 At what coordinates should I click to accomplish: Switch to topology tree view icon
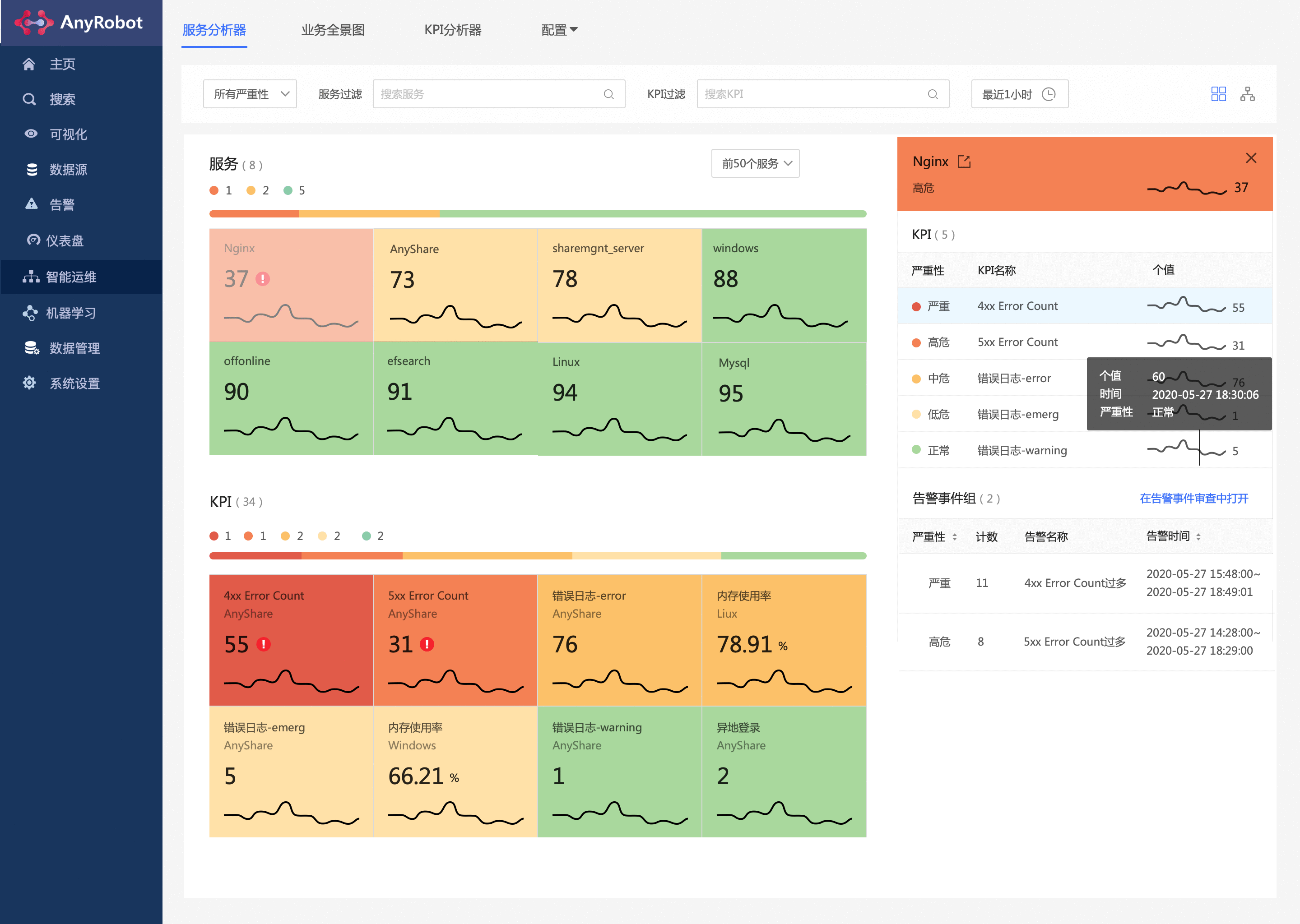(x=1247, y=94)
